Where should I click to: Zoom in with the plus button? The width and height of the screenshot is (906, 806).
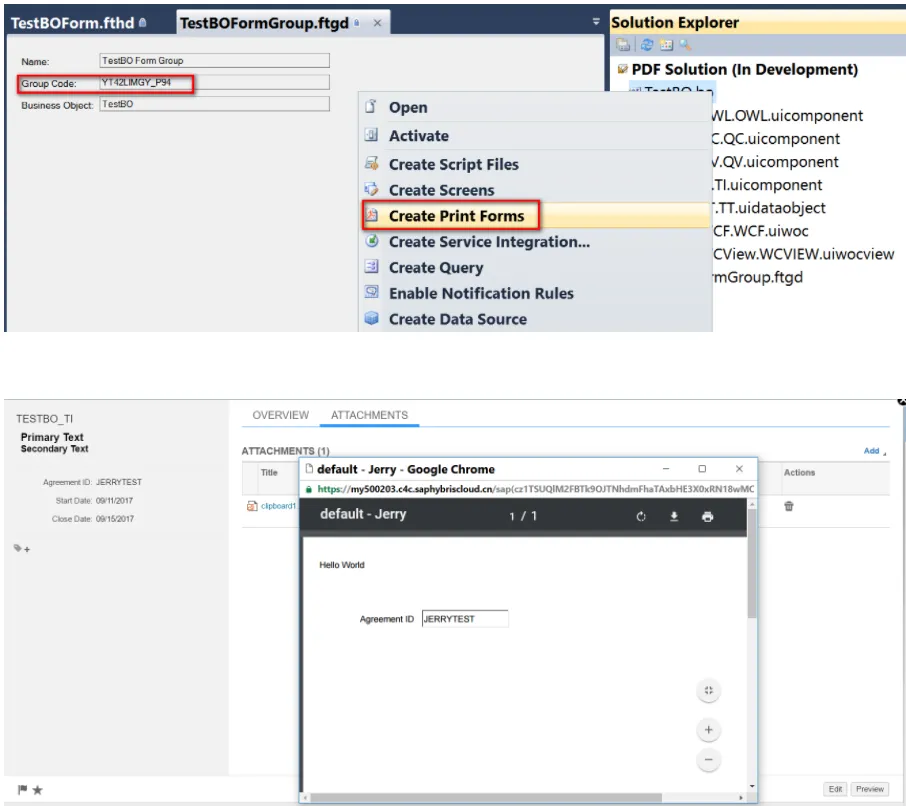(x=708, y=730)
